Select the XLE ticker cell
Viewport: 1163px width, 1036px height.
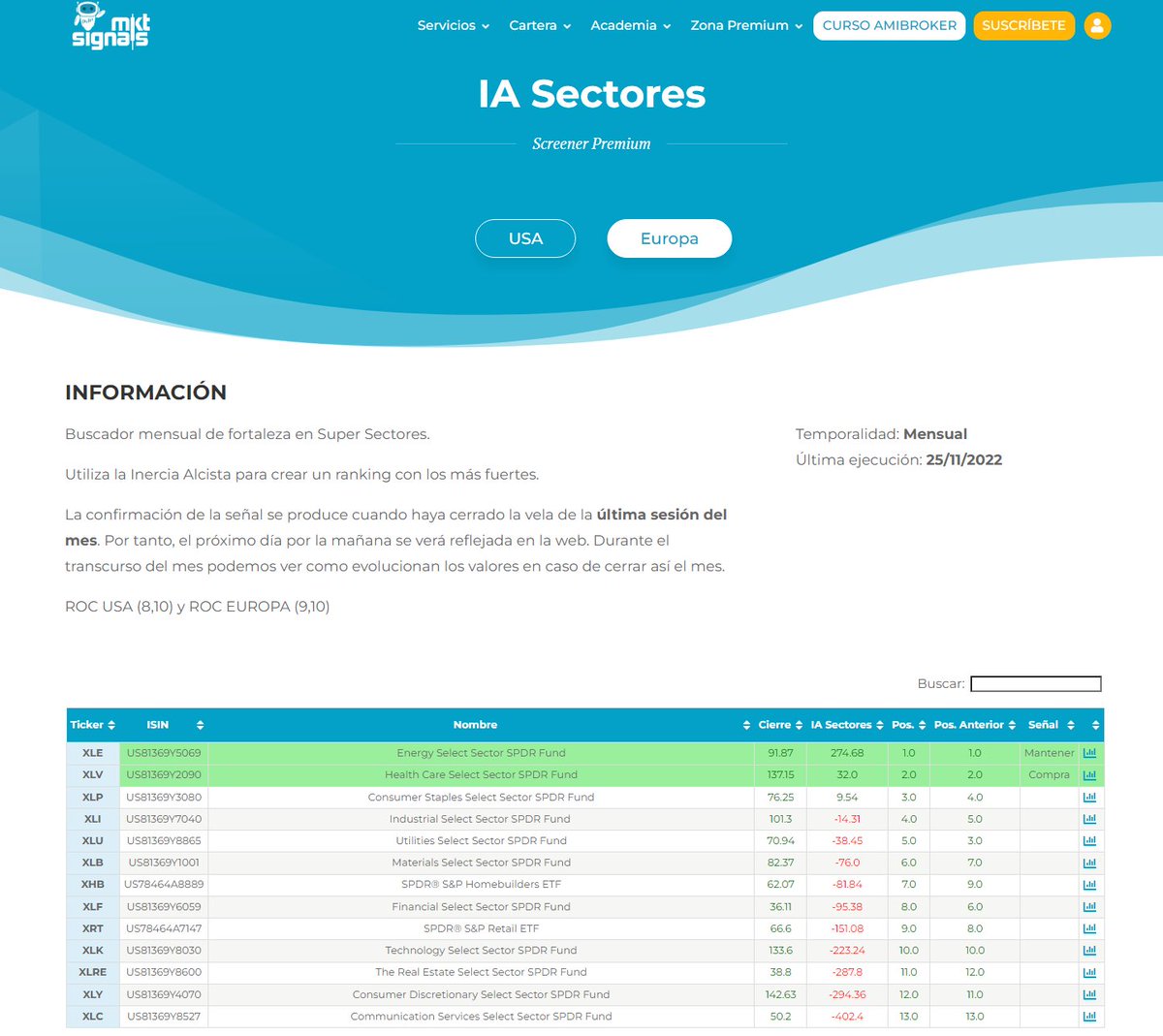tap(93, 753)
